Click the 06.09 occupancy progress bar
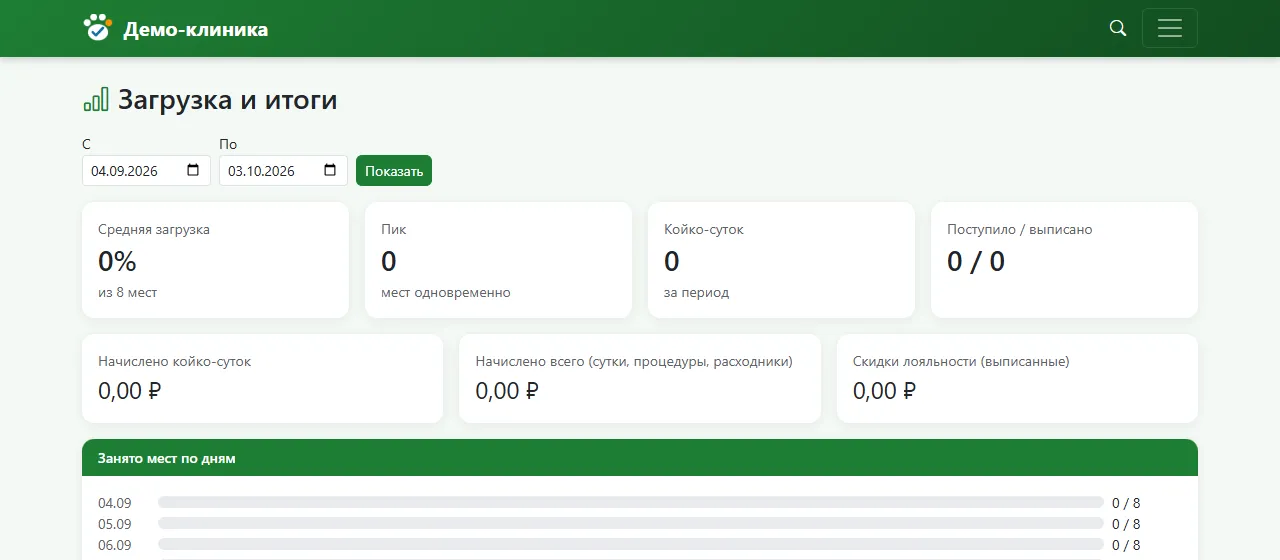This screenshot has height=560, width=1280. click(x=631, y=544)
